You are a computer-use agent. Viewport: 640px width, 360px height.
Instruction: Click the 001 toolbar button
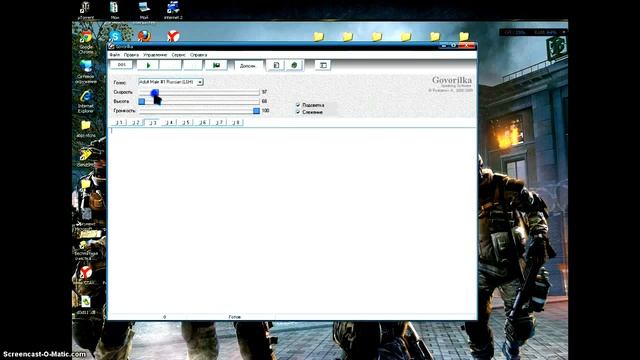tap(122, 65)
